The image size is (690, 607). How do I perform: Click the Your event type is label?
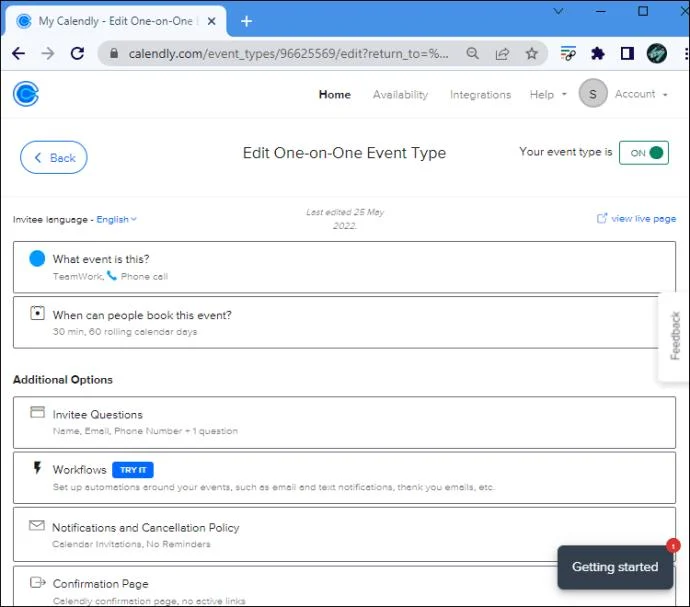point(565,152)
